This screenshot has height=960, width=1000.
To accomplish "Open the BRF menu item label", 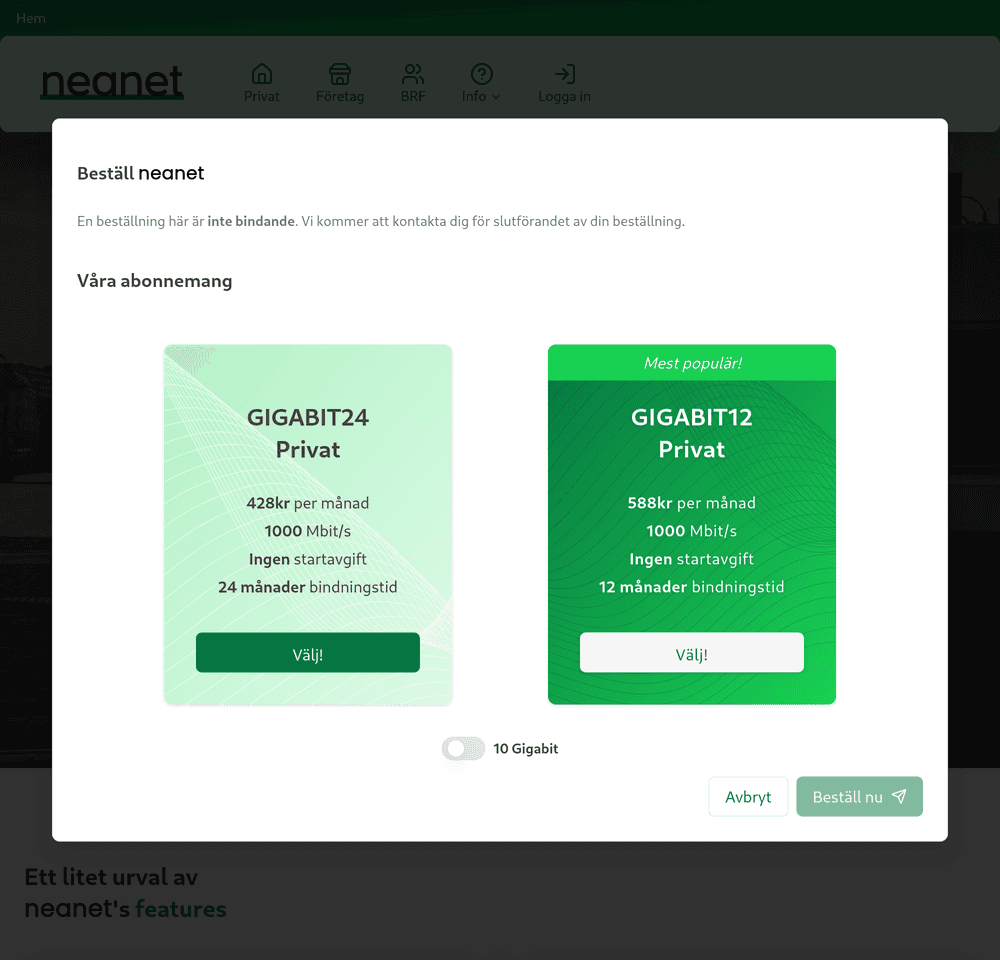I will pyautogui.click(x=413, y=97).
